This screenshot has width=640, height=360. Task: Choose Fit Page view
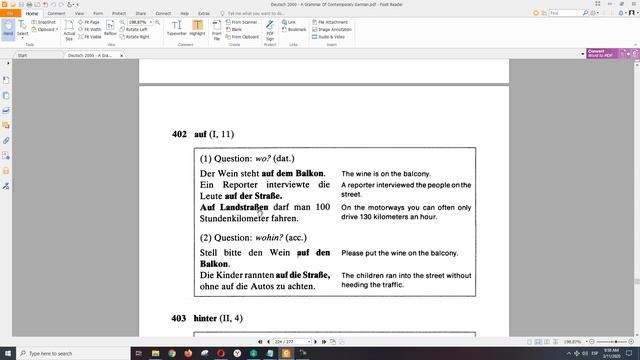tap(89, 22)
